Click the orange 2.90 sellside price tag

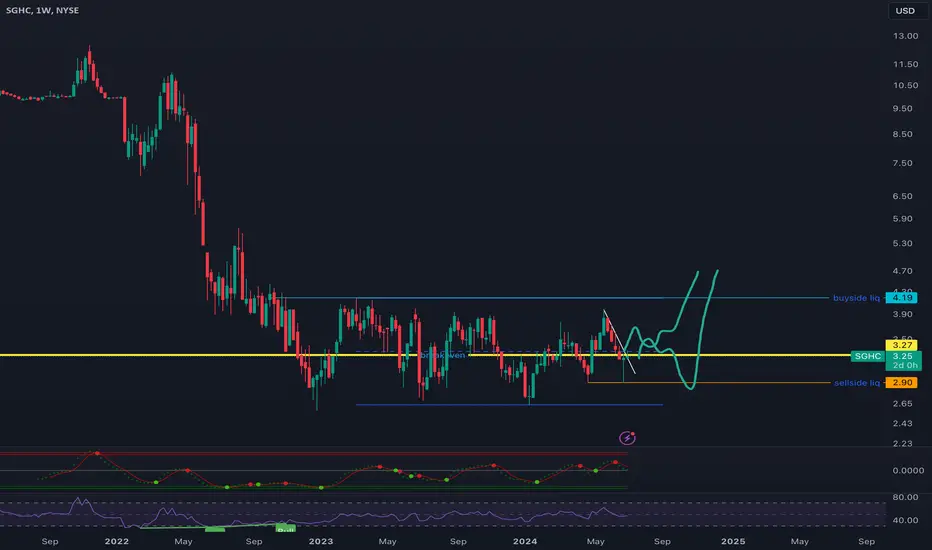[902, 383]
